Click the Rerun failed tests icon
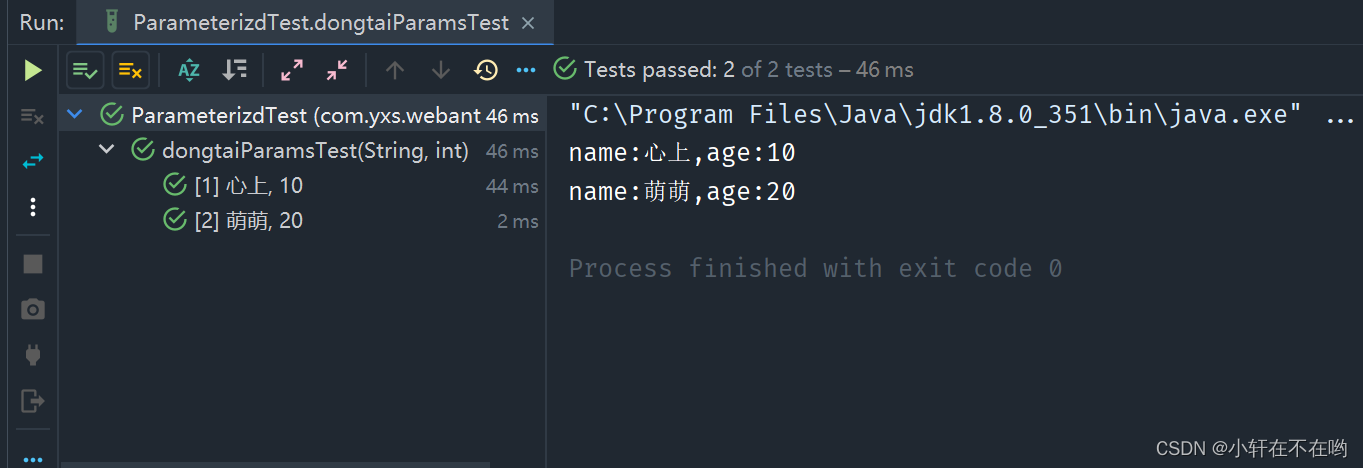The height and width of the screenshot is (468, 1363). click(x=33, y=117)
